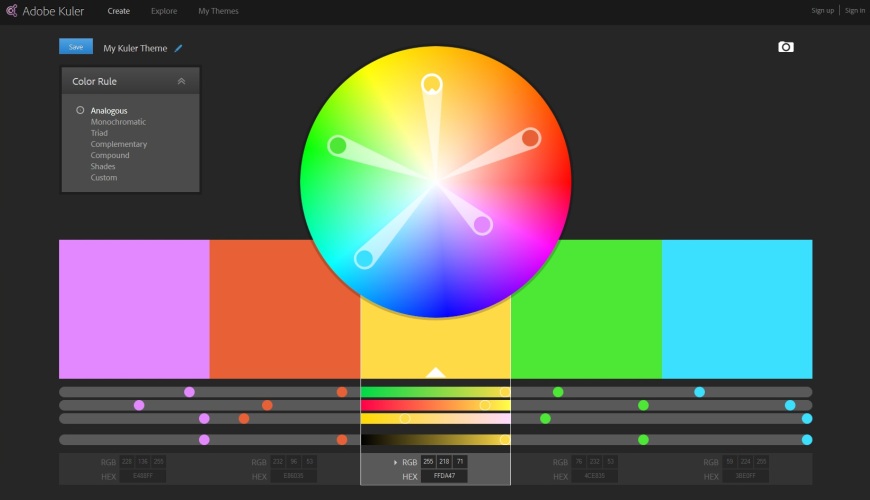The image size is (870, 500).
Task: Click cyan handle on the top slider row
Action: coord(699,392)
